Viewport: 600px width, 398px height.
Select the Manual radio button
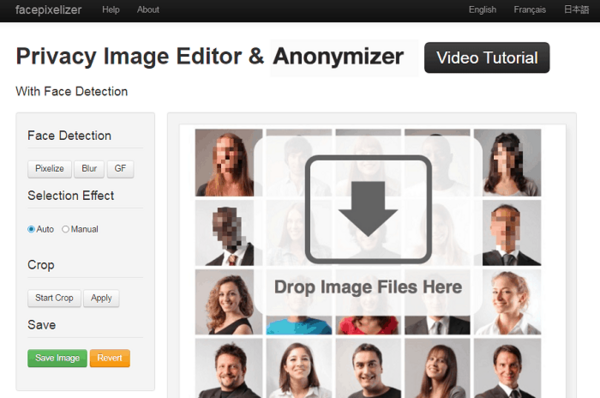(65, 229)
